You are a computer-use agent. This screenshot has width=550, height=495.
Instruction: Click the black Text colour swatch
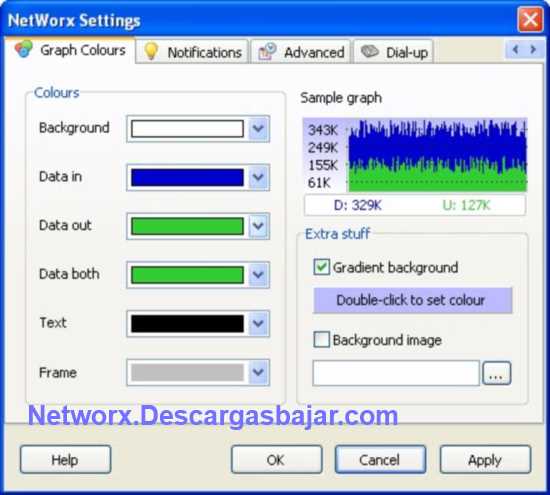(187, 323)
